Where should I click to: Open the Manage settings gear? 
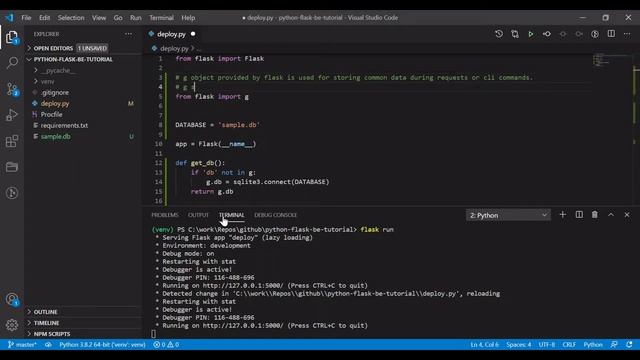click(12, 325)
